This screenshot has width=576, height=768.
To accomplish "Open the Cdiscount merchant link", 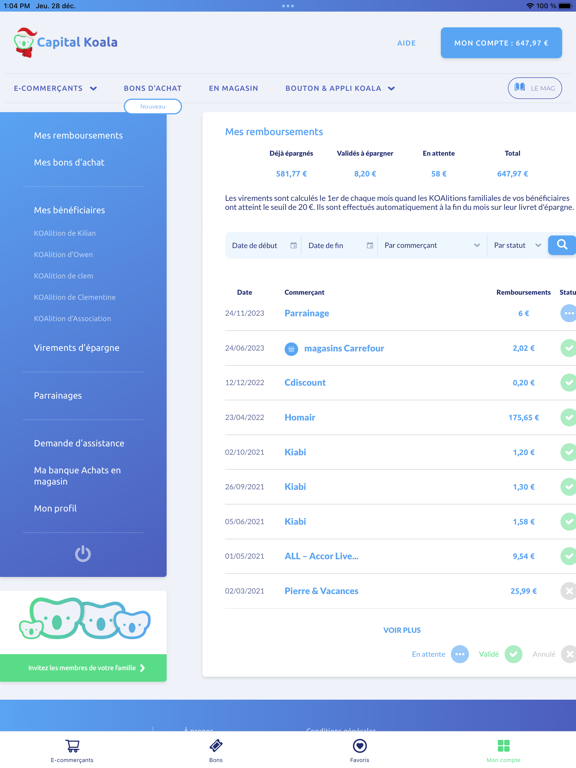I will [x=305, y=383].
